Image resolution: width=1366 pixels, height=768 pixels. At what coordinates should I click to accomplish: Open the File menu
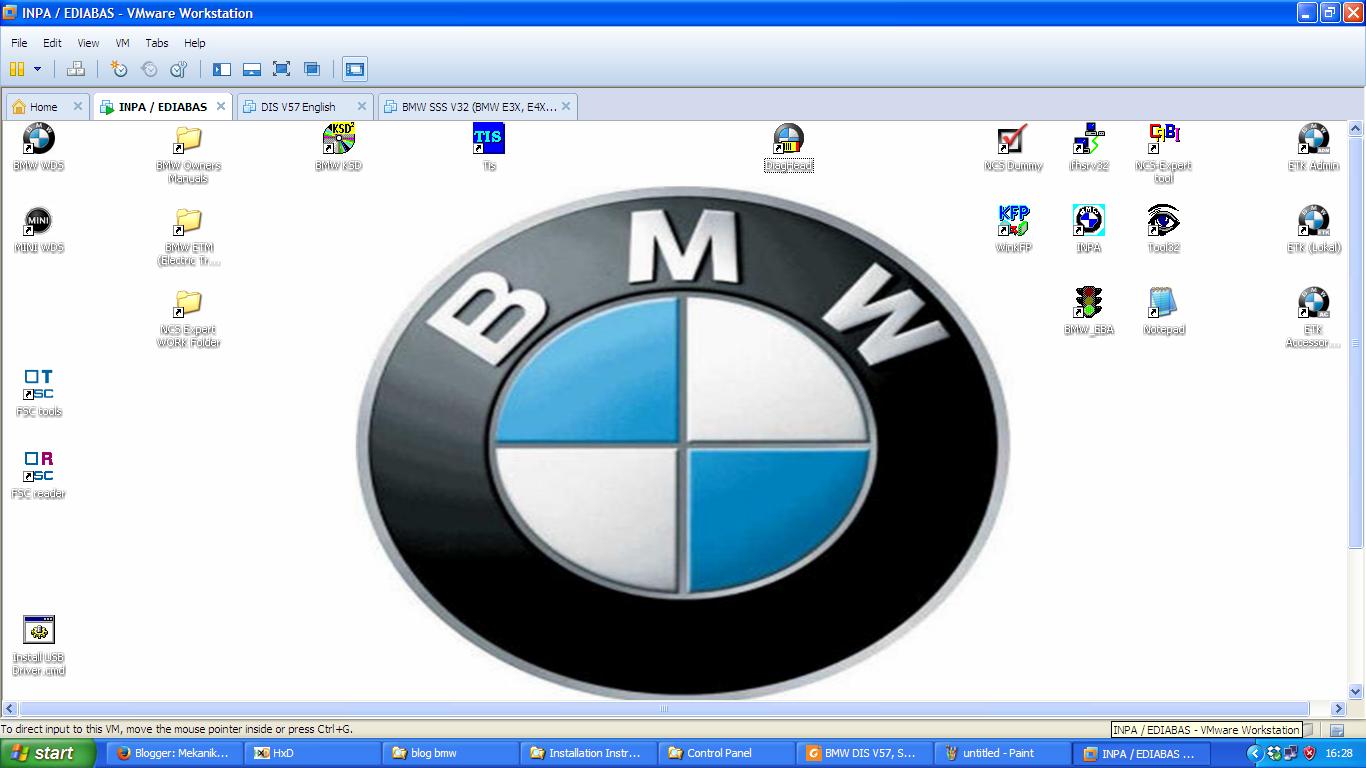(x=19, y=43)
